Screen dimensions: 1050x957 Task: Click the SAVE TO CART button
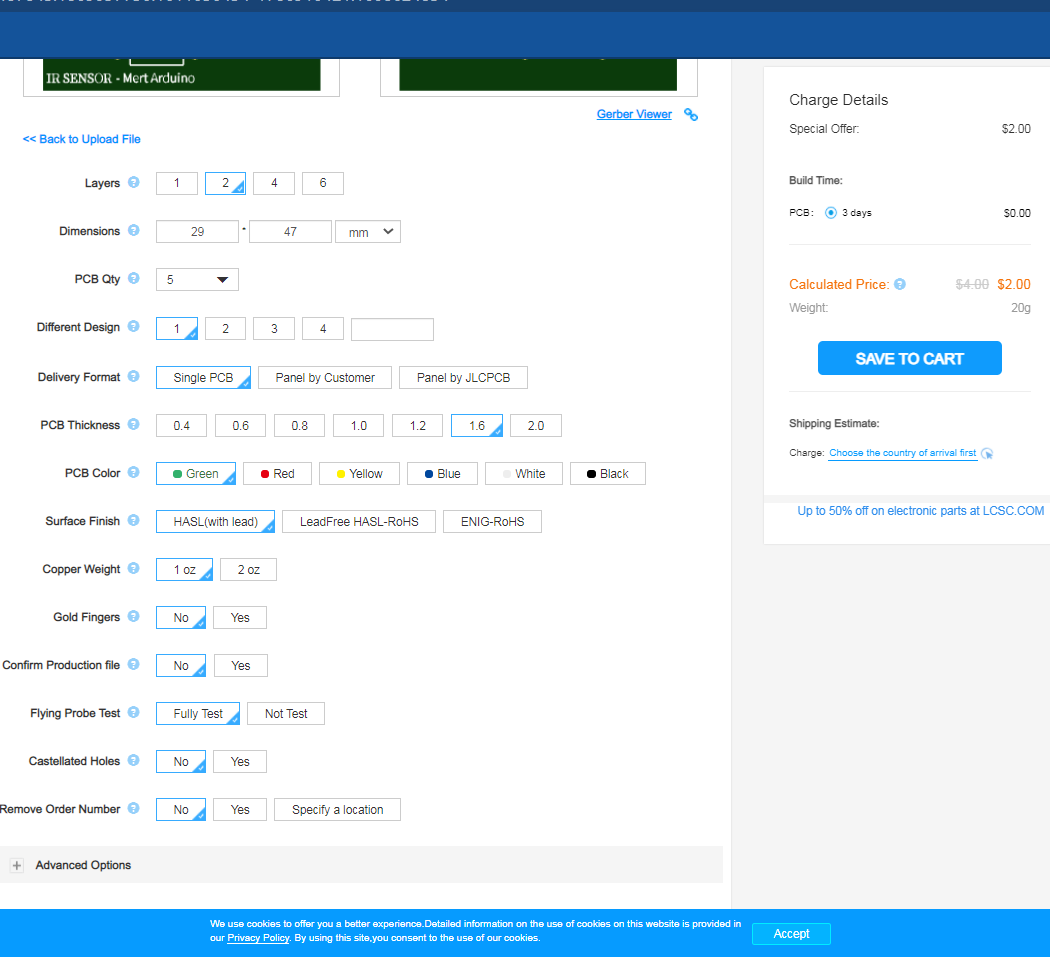tap(909, 359)
